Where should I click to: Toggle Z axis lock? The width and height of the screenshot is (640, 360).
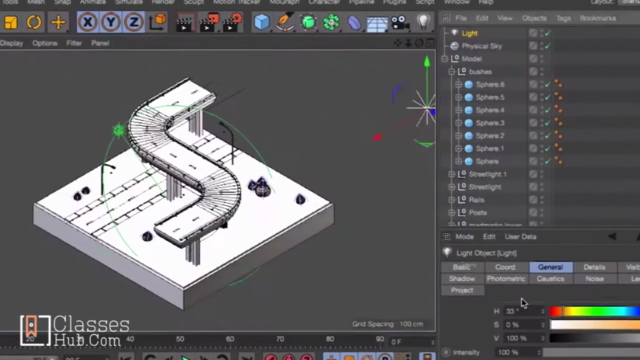tap(134, 22)
